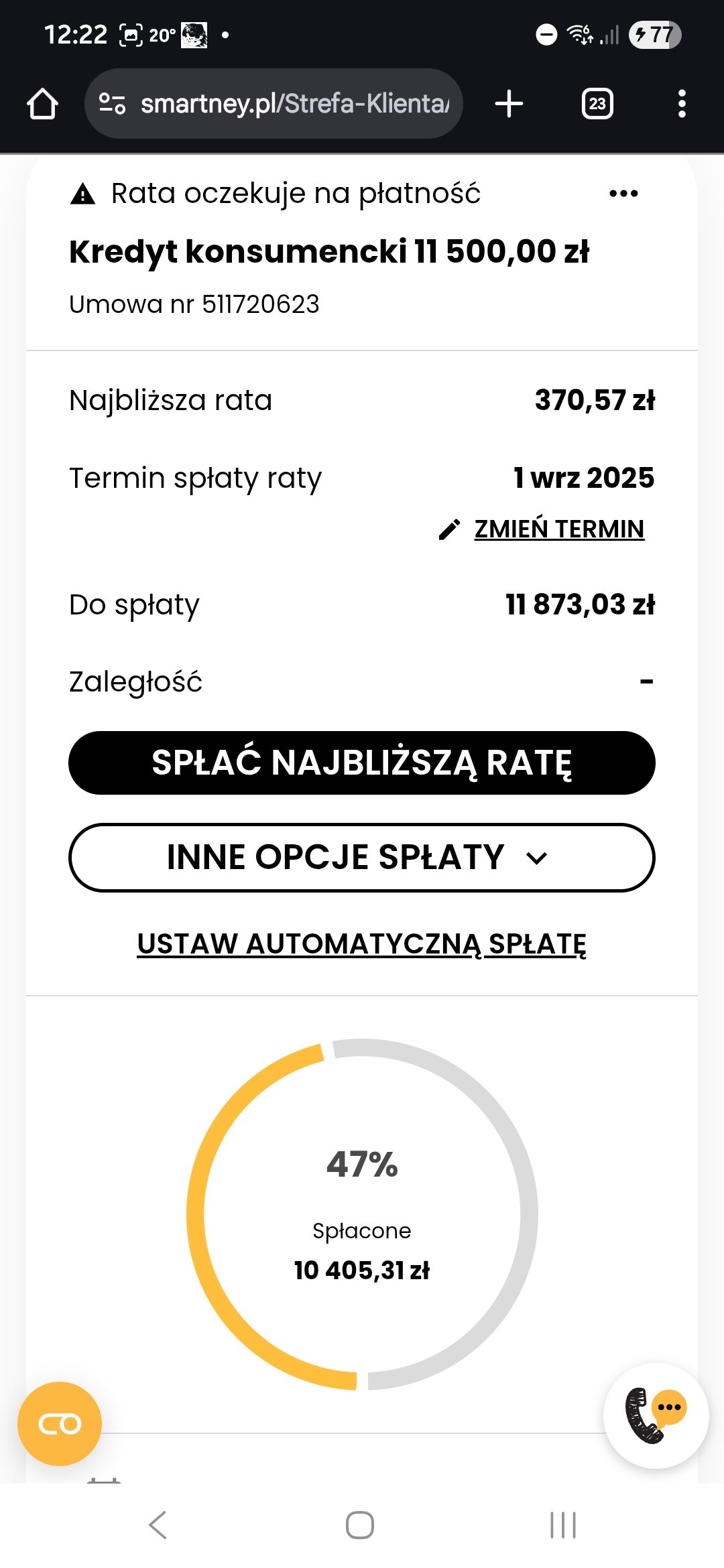Tap Android back navigation button
This screenshot has height=1568, width=724.
point(158,1525)
